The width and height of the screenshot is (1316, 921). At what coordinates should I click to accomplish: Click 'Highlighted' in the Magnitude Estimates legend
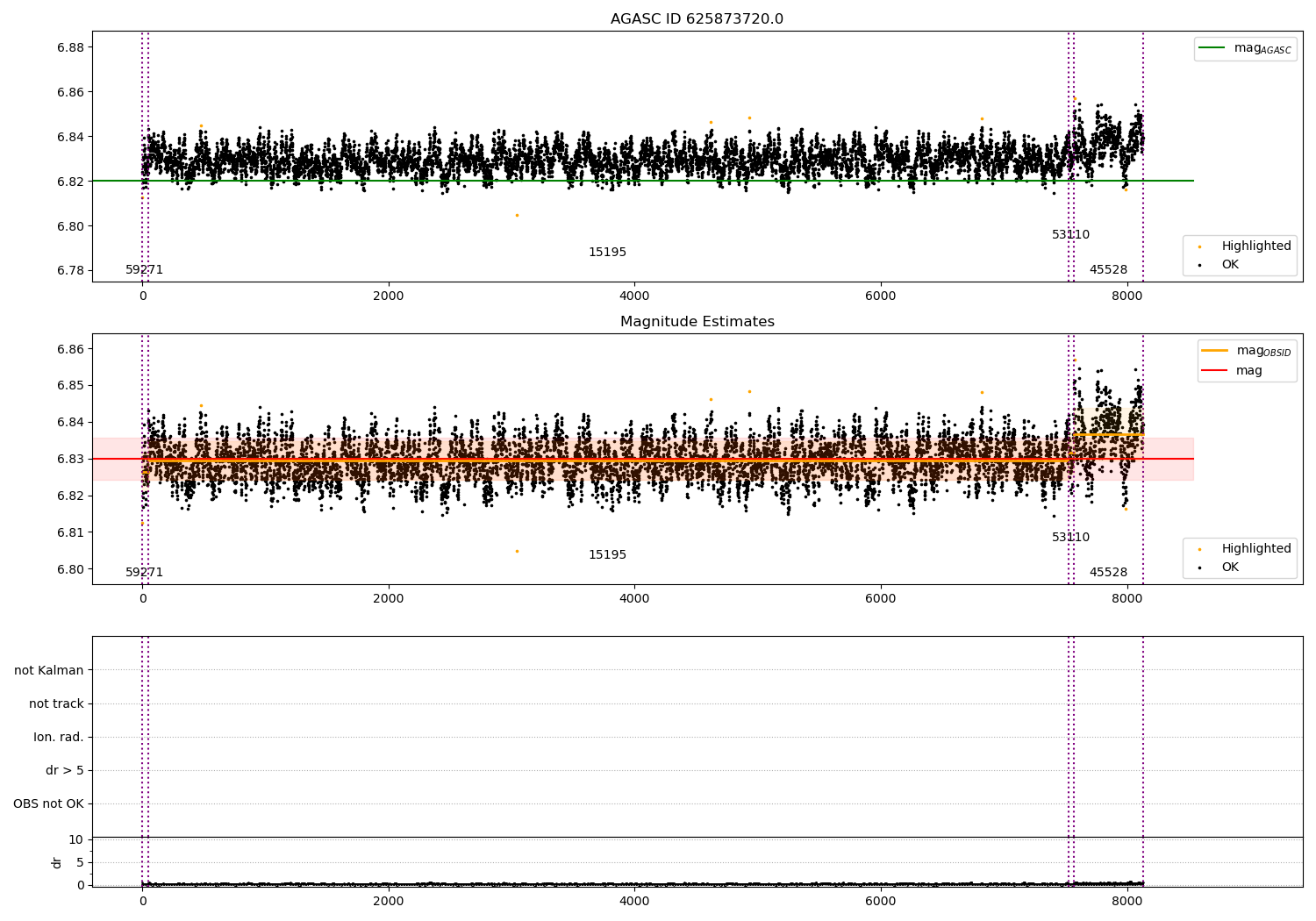point(1245,549)
